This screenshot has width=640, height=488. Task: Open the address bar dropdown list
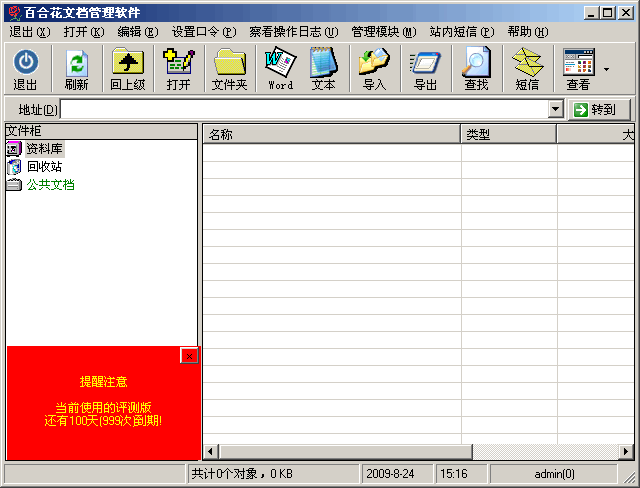point(555,109)
